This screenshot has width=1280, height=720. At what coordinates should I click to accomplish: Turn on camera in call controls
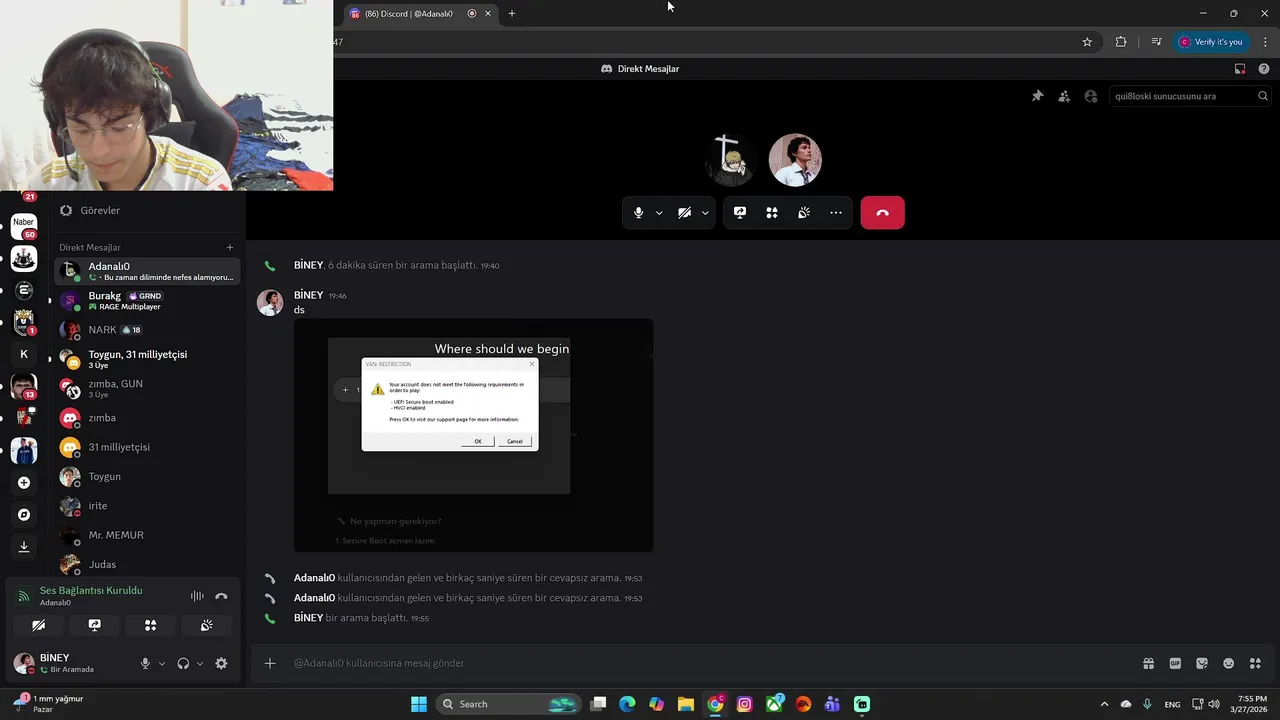pyautogui.click(x=685, y=213)
